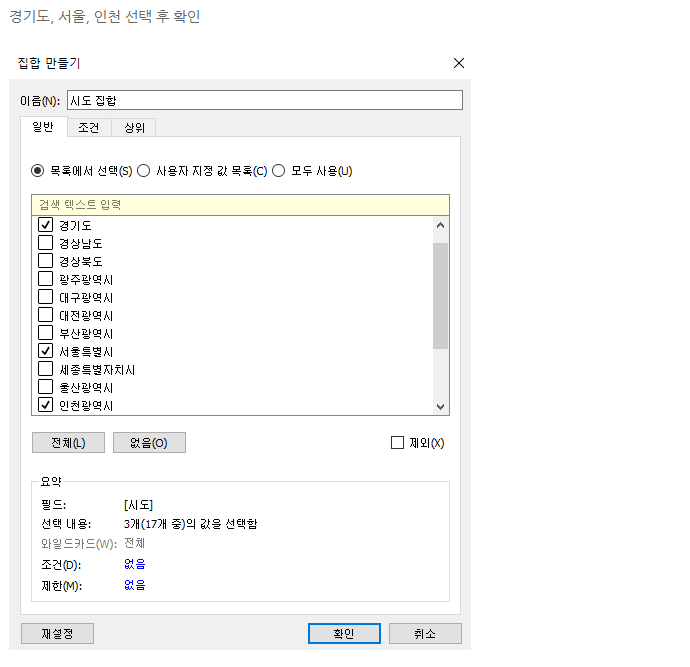
Task: Enable the 제외(X) checkbox
Action: tap(397, 443)
